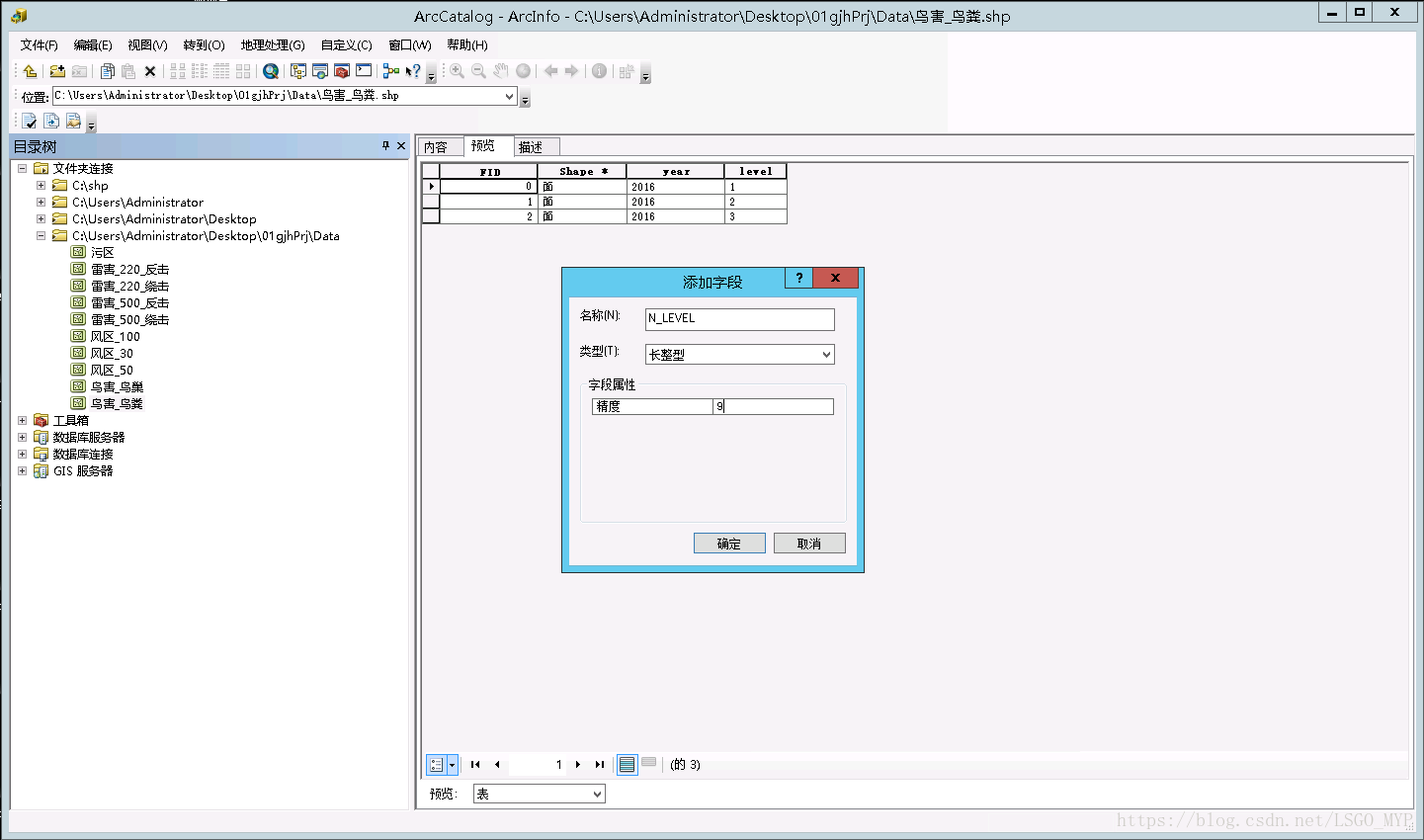Open the Search magnifier globe icon

pyautogui.click(x=271, y=71)
